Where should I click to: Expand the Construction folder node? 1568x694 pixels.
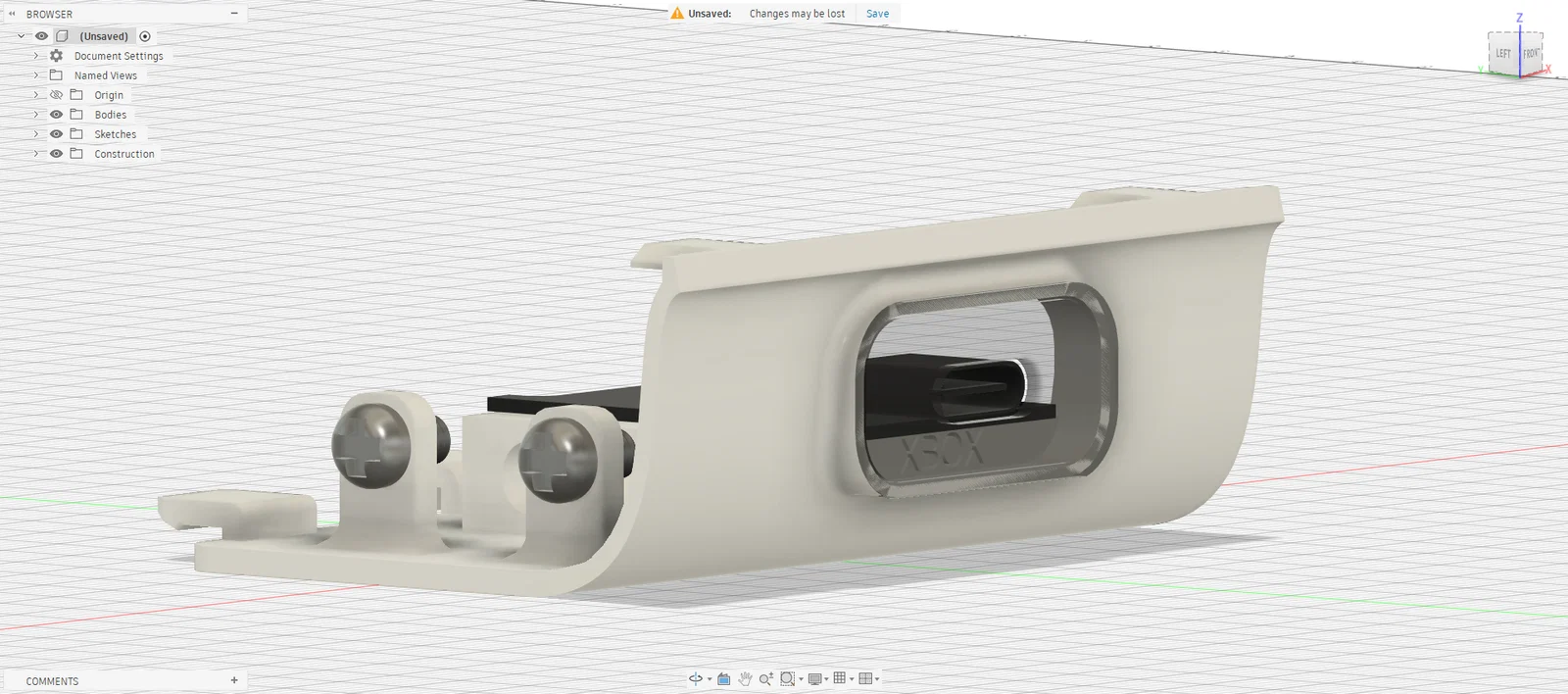[x=36, y=154]
